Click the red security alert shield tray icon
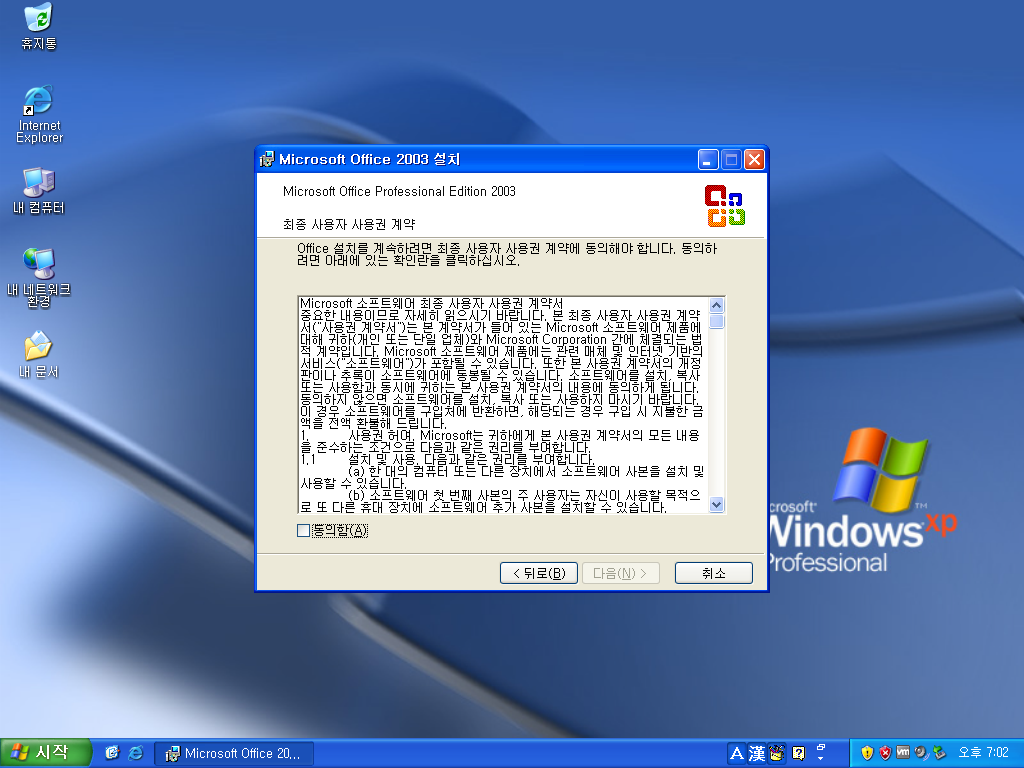 885,753
